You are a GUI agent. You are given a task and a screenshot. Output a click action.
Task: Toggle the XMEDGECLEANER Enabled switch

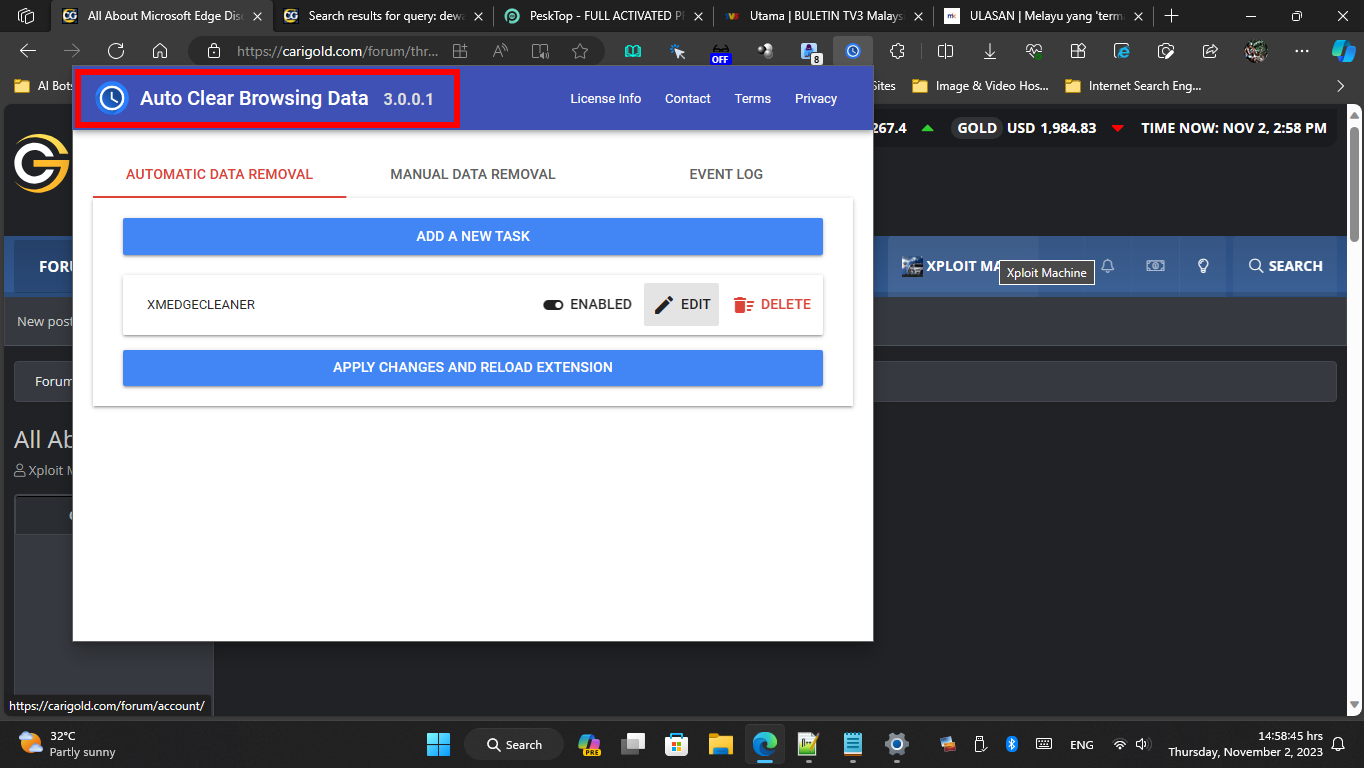point(553,304)
